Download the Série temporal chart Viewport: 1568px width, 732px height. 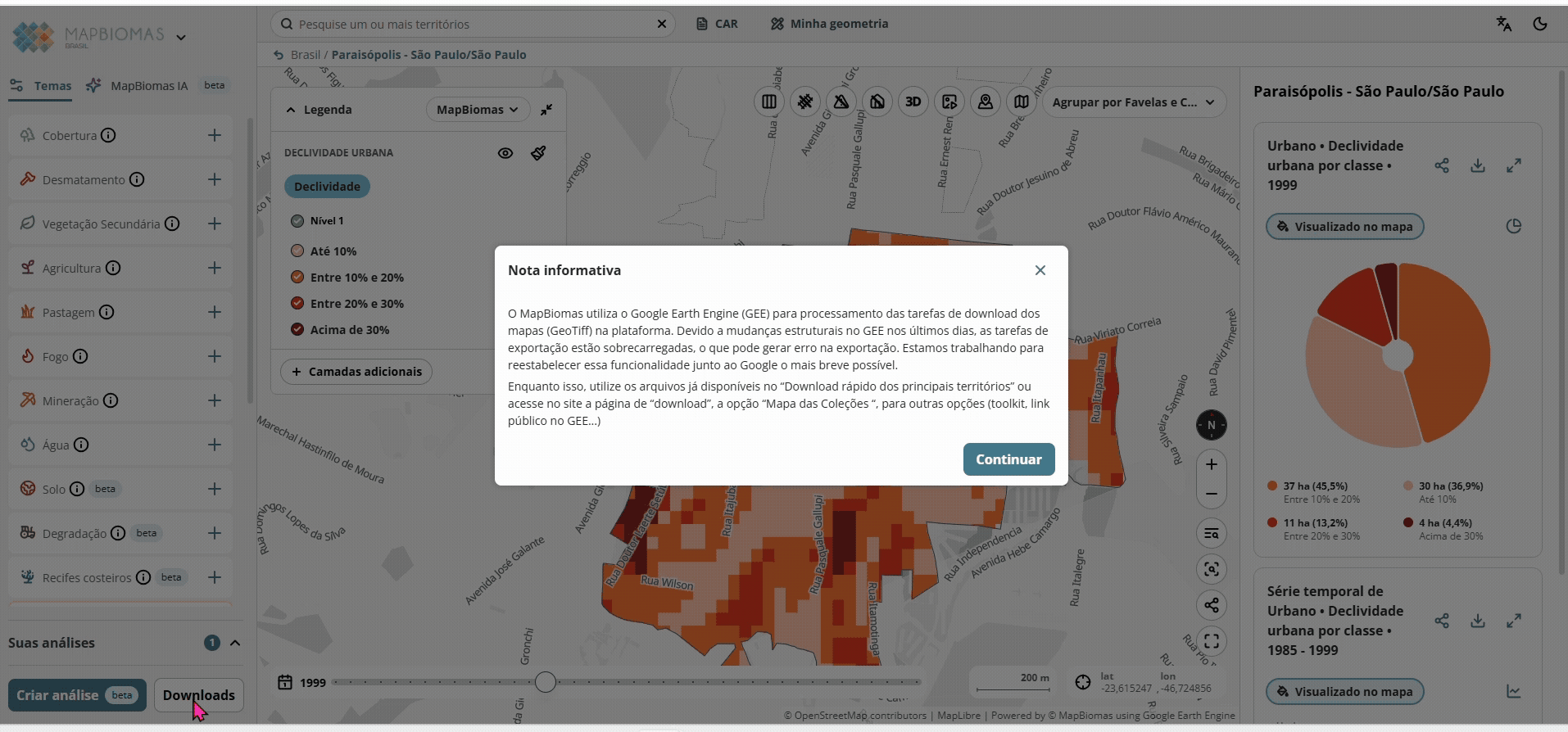(1478, 621)
